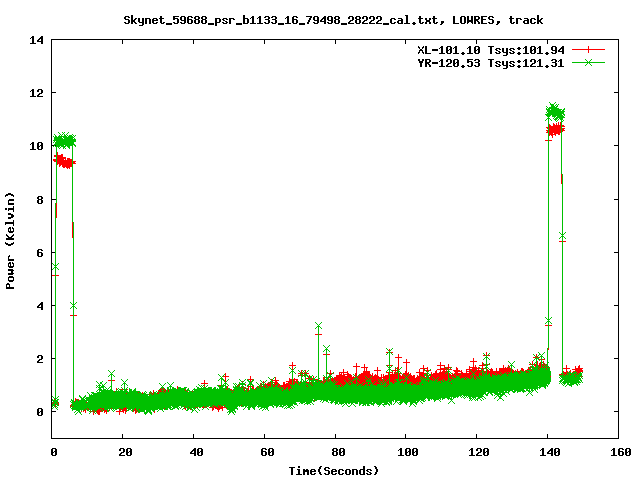This screenshot has height=480, width=640.
Task: Click the red calibration plateau near 142 seconds
Action: pyautogui.click(x=556, y=130)
